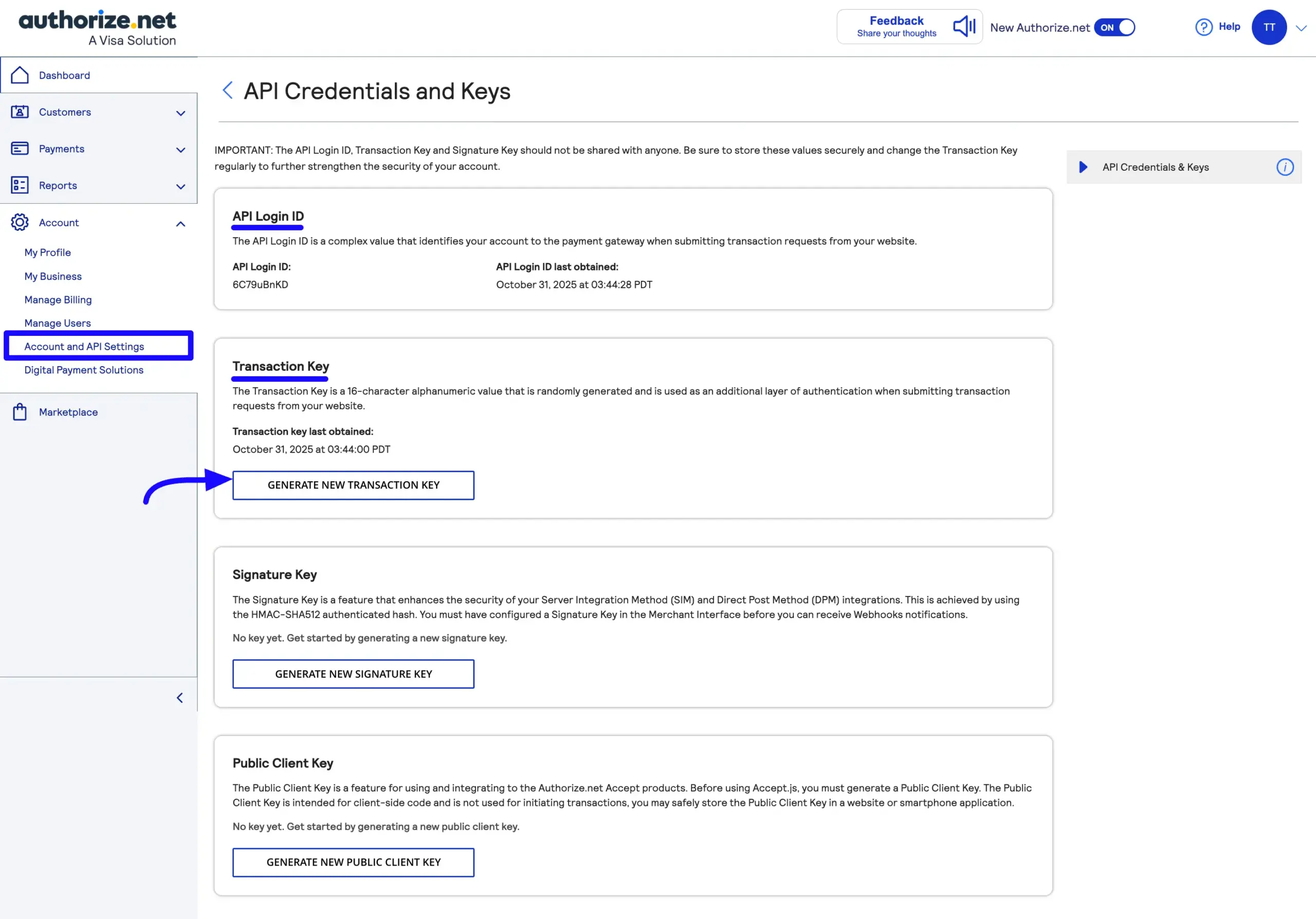Open the Marketplace bag icon
Image resolution: width=1316 pixels, height=919 pixels.
click(21, 411)
